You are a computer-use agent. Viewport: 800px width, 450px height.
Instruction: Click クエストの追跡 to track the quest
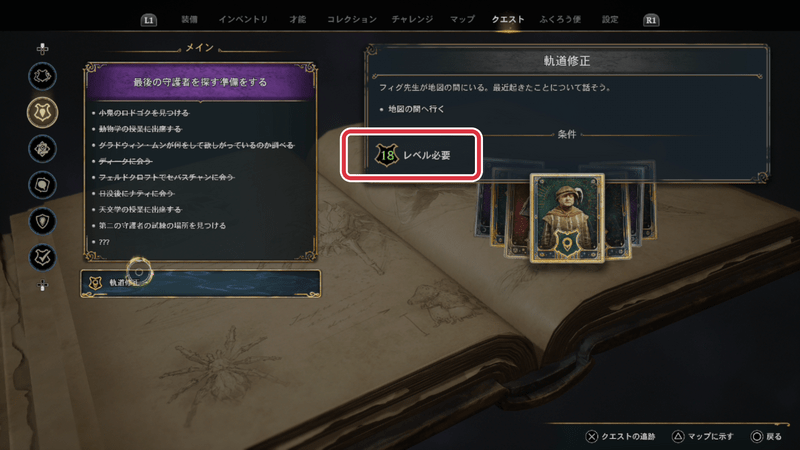click(x=620, y=437)
